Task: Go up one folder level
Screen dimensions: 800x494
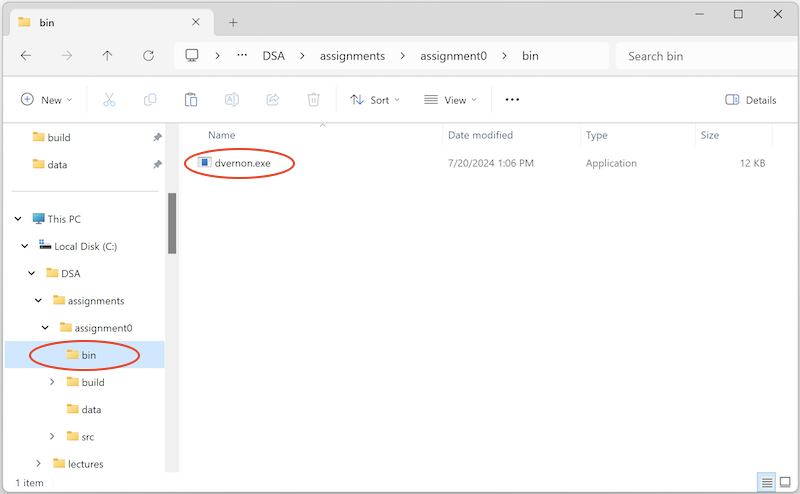Action: (x=108, y=56)
